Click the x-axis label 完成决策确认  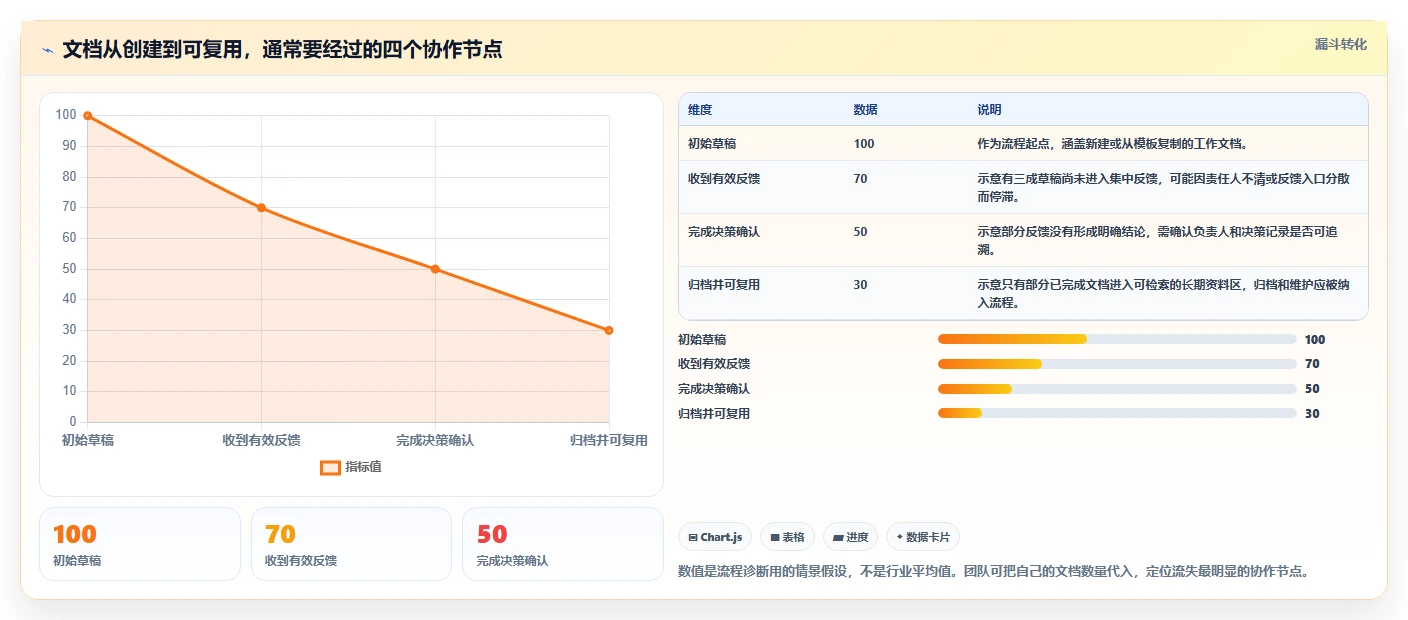[x=435, y=440]
